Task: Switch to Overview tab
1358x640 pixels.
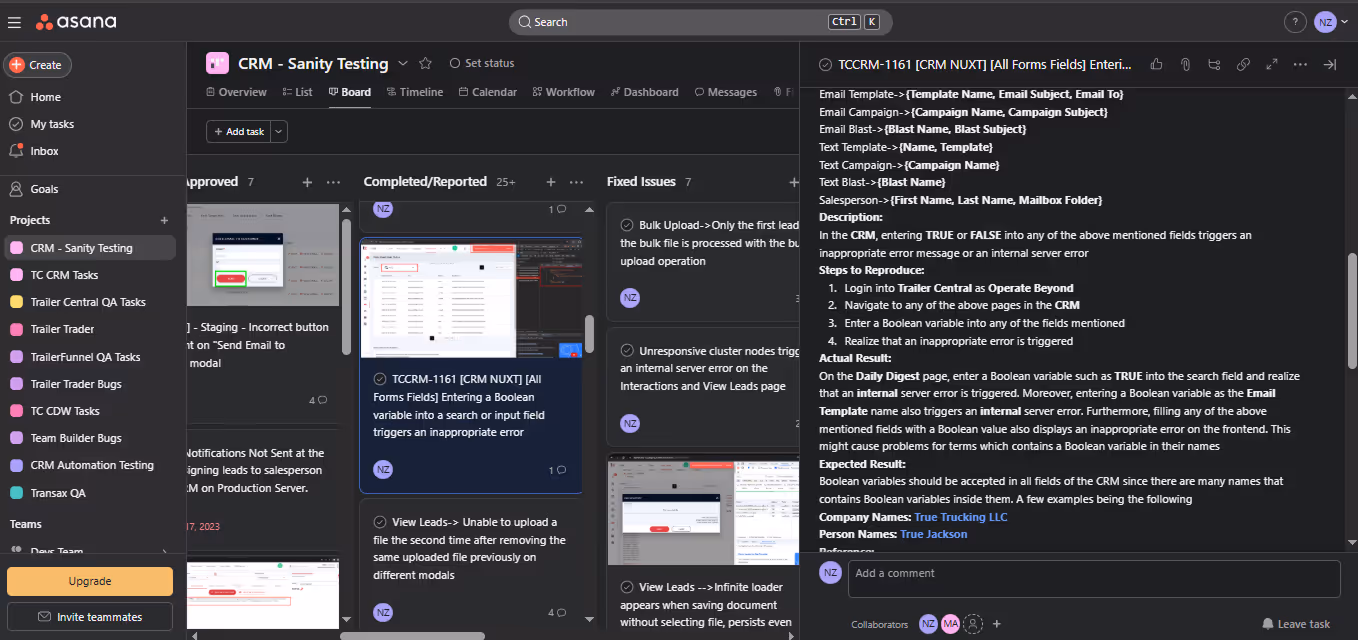Action: tap(236, 92)
